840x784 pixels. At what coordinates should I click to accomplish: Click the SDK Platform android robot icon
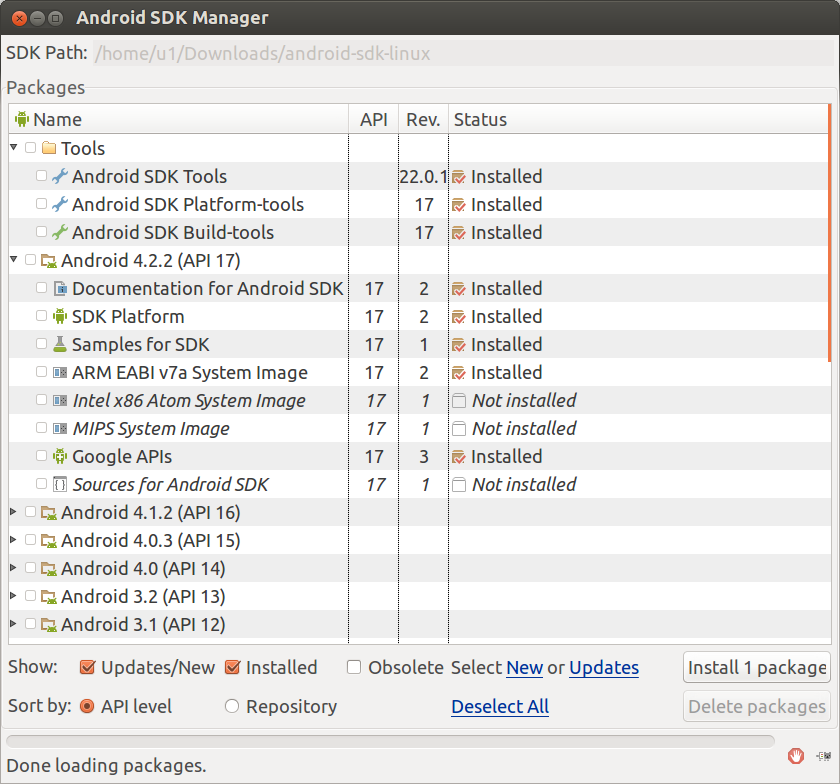coord(60,316)
